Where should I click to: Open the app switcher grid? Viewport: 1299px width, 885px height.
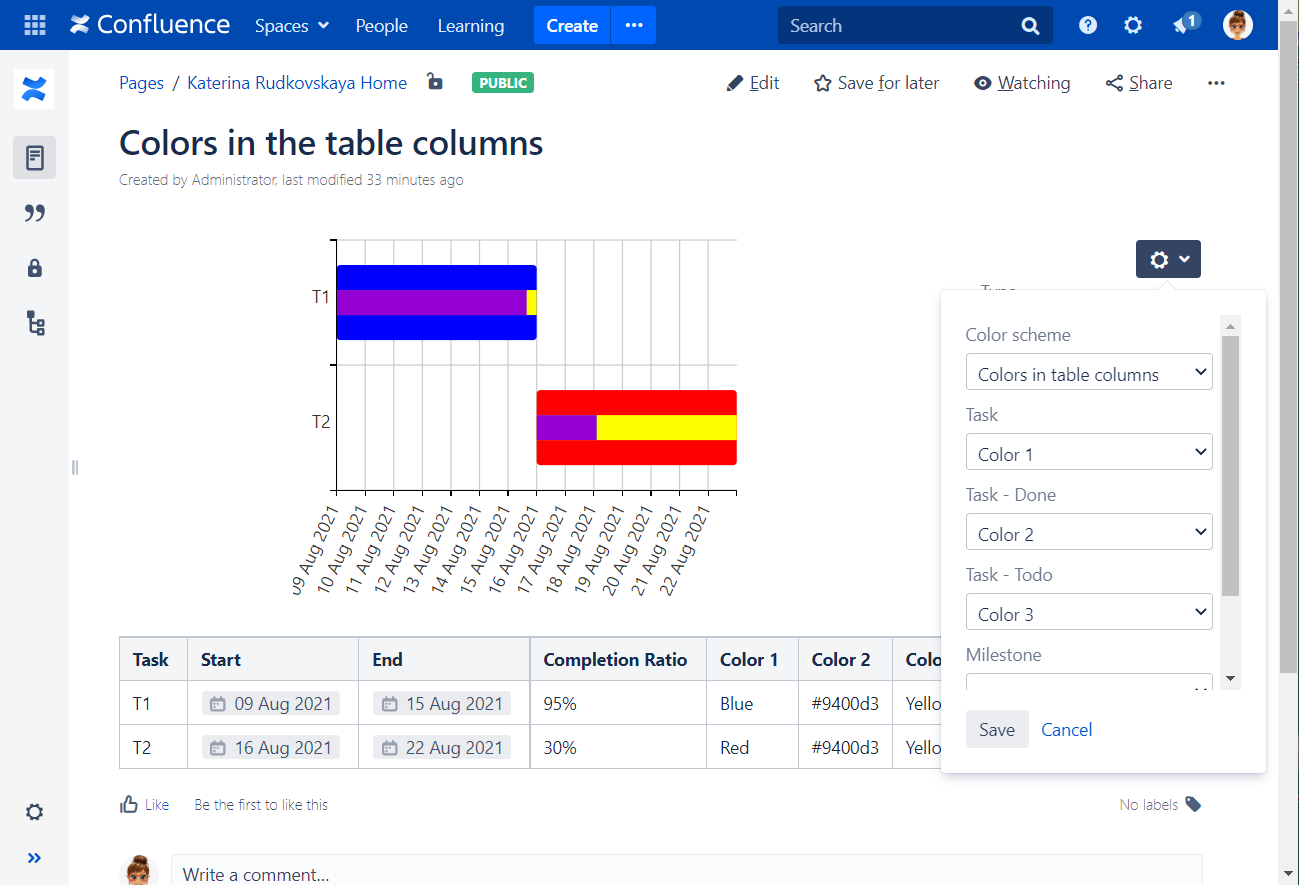coord(33,25)
